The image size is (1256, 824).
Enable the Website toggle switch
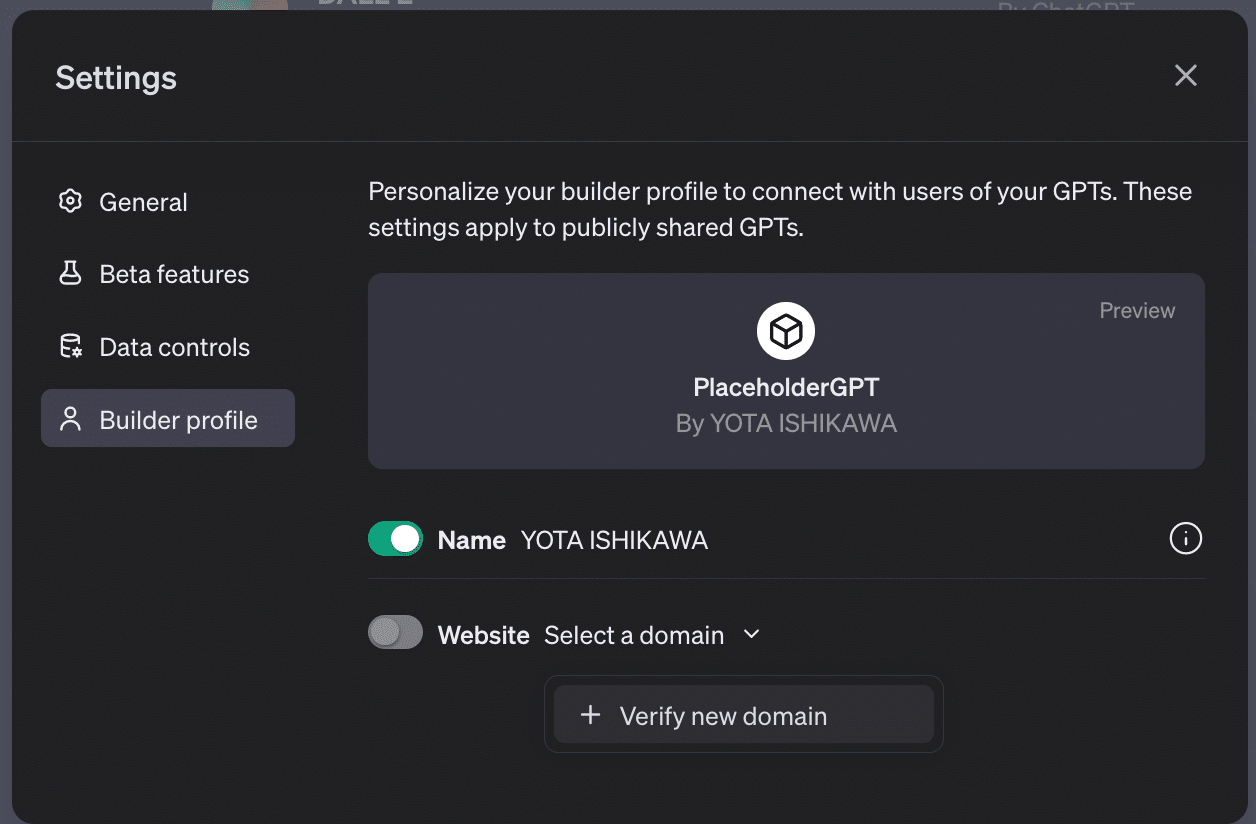(x=395, y=633)
